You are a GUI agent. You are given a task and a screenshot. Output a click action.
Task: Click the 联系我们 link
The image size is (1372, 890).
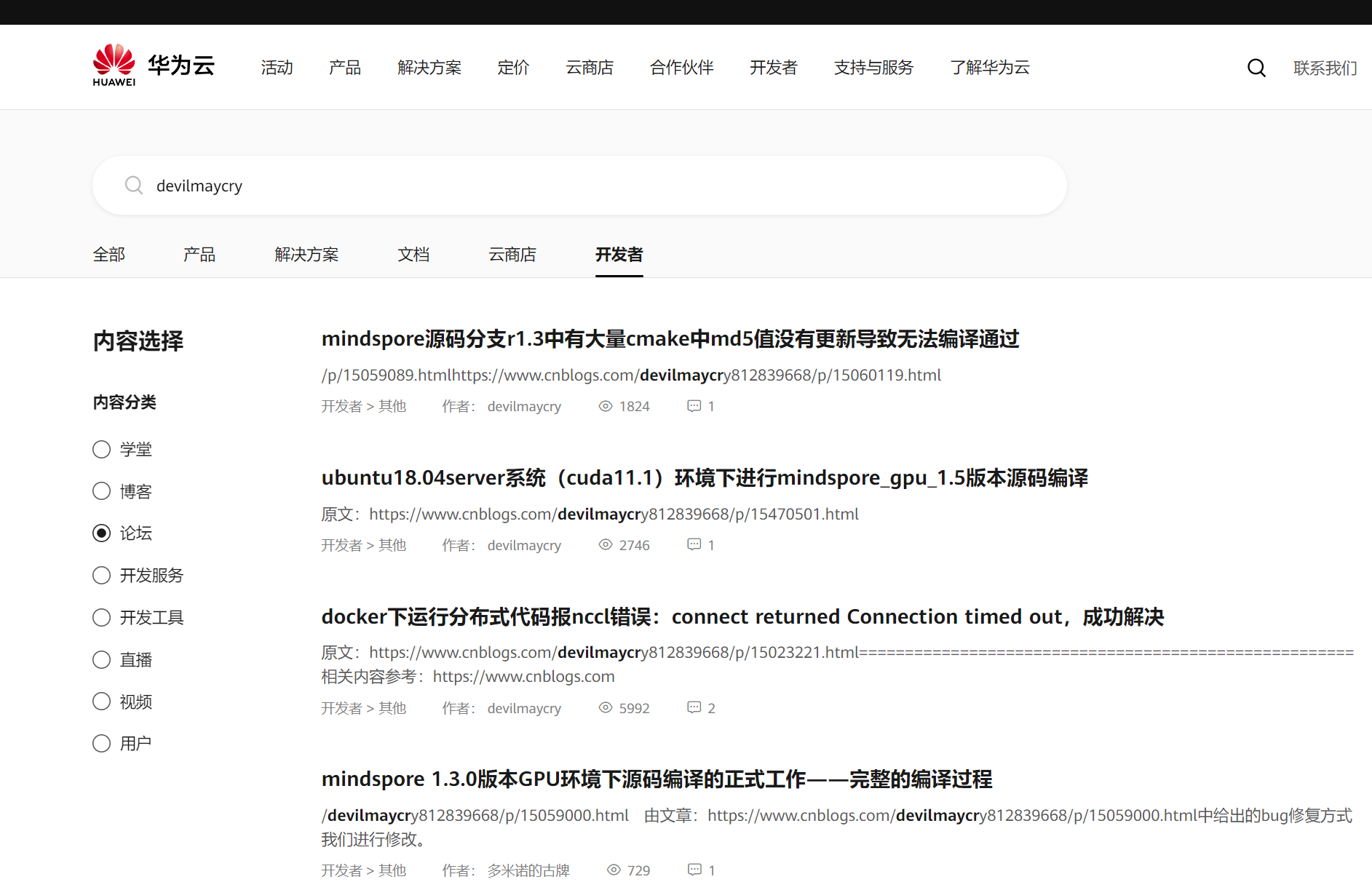[x=1325, y=68]
